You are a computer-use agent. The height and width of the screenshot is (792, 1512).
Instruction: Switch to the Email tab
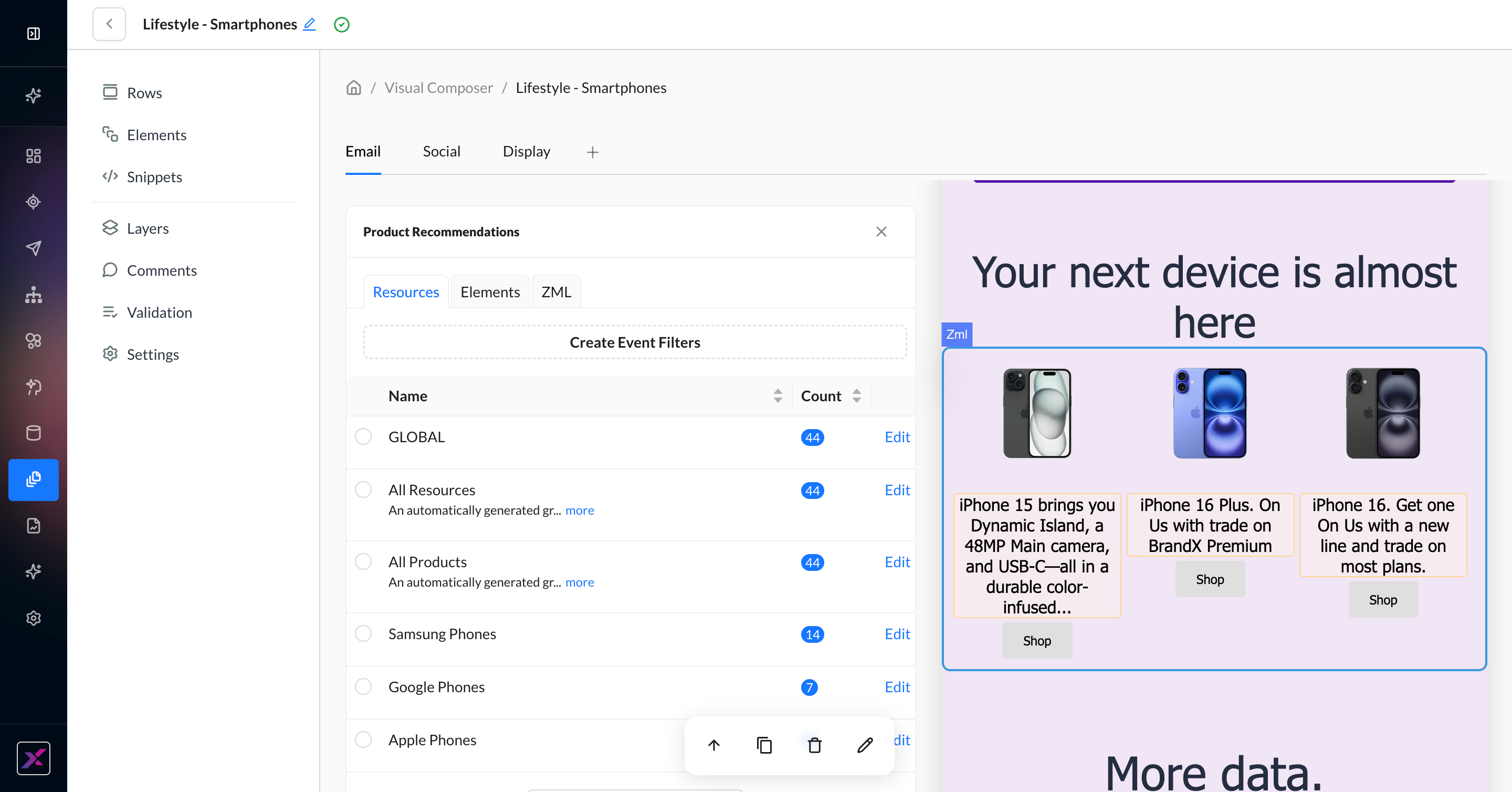(363, 151)
